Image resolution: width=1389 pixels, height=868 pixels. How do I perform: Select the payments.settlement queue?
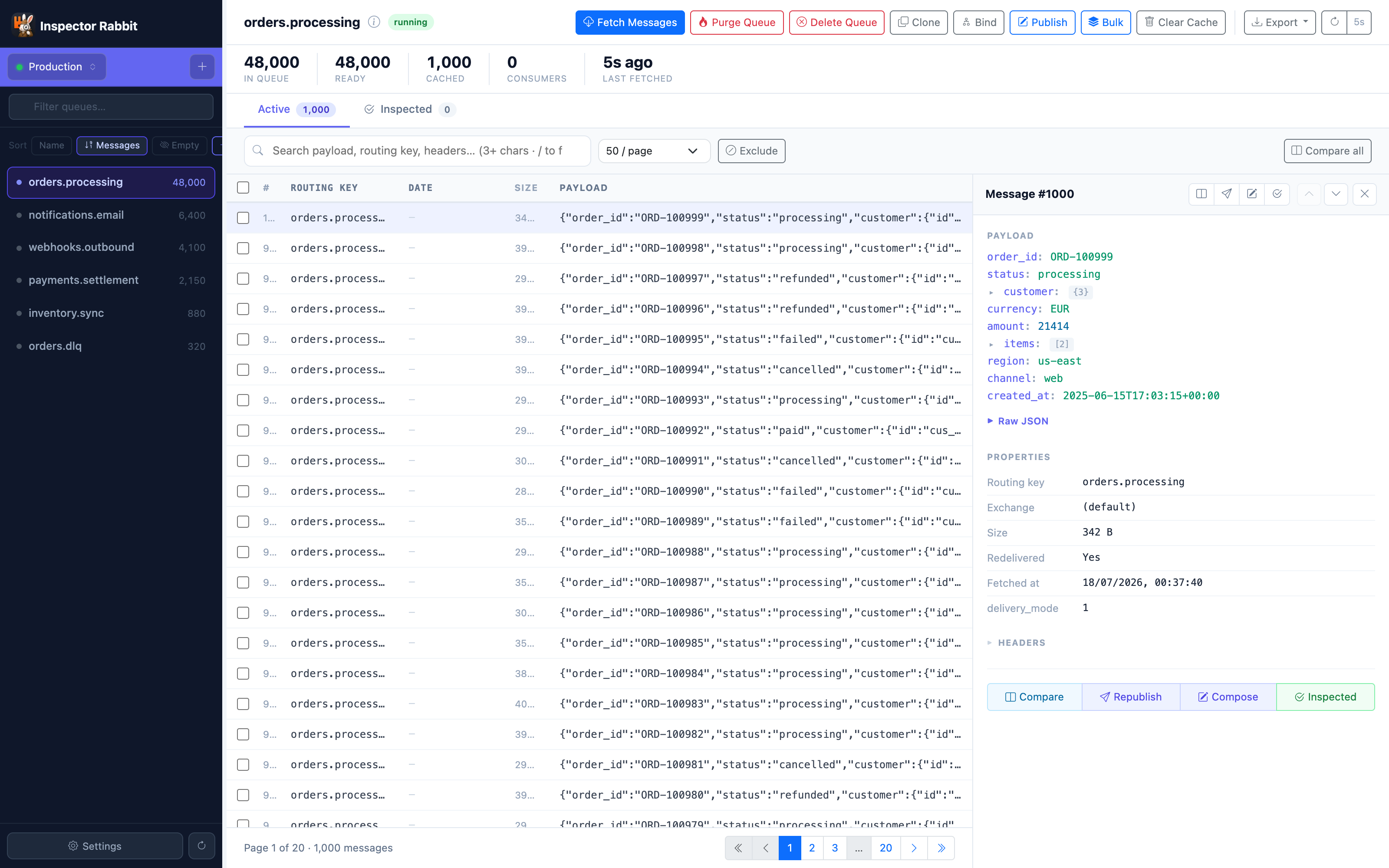pyautogui.click(x=111, y=280)
